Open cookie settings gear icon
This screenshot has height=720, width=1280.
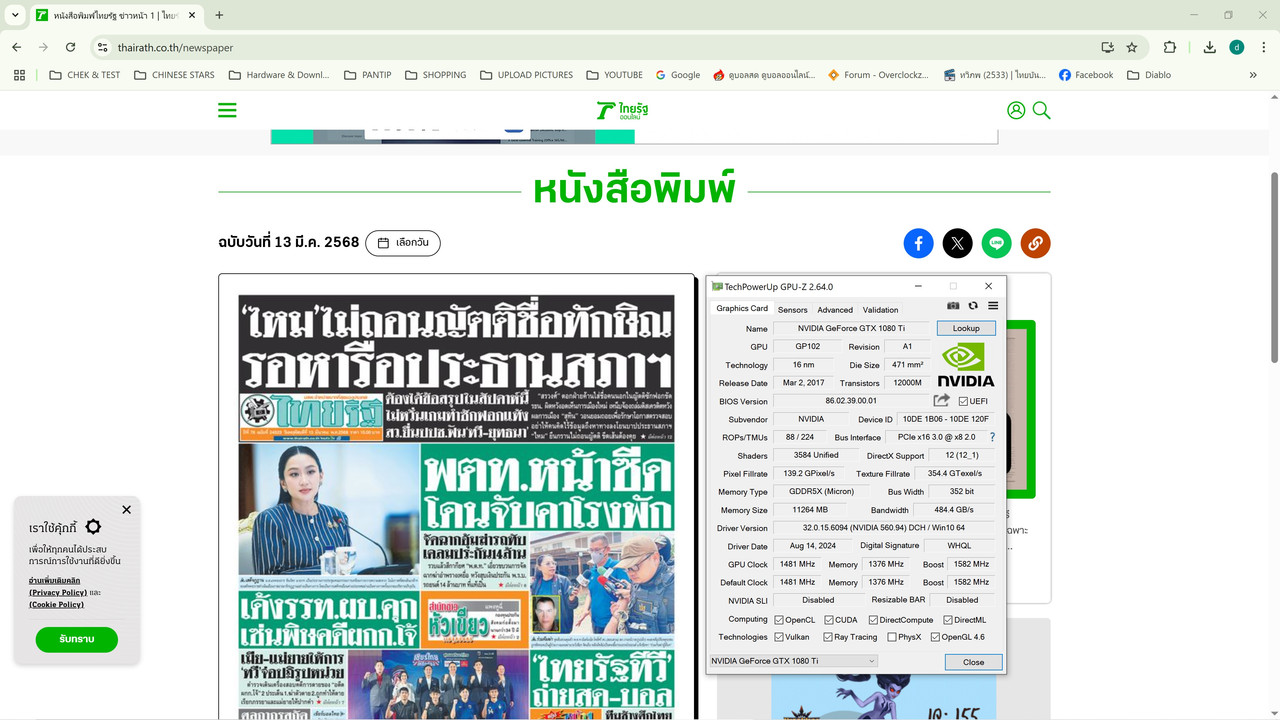[93, 527]
